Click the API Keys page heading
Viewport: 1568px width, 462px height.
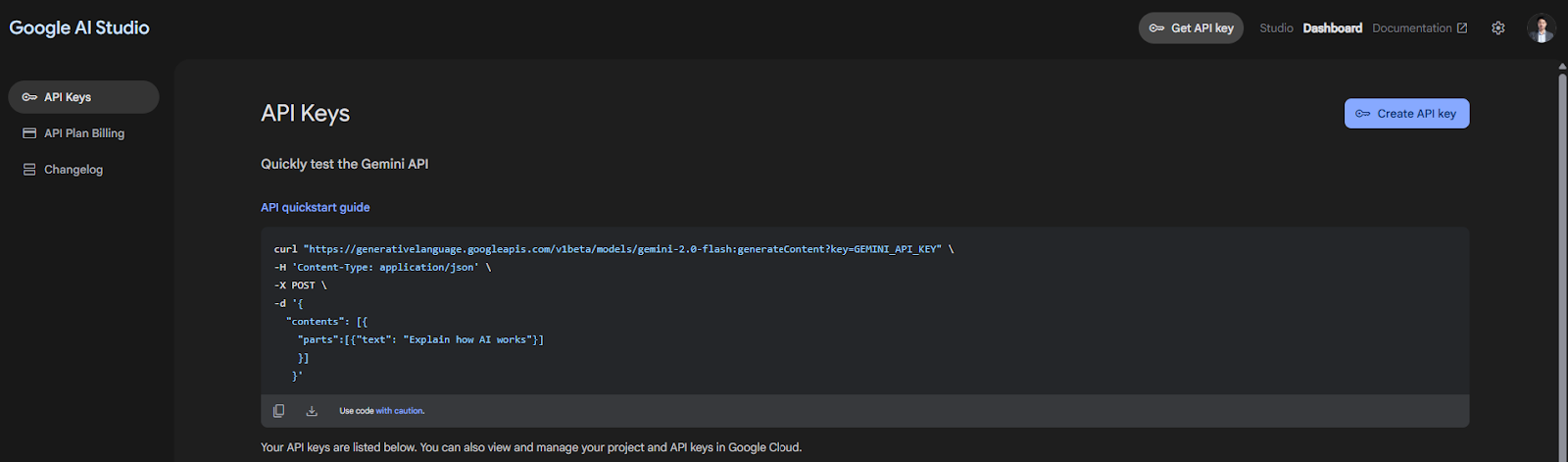[305, 114]
